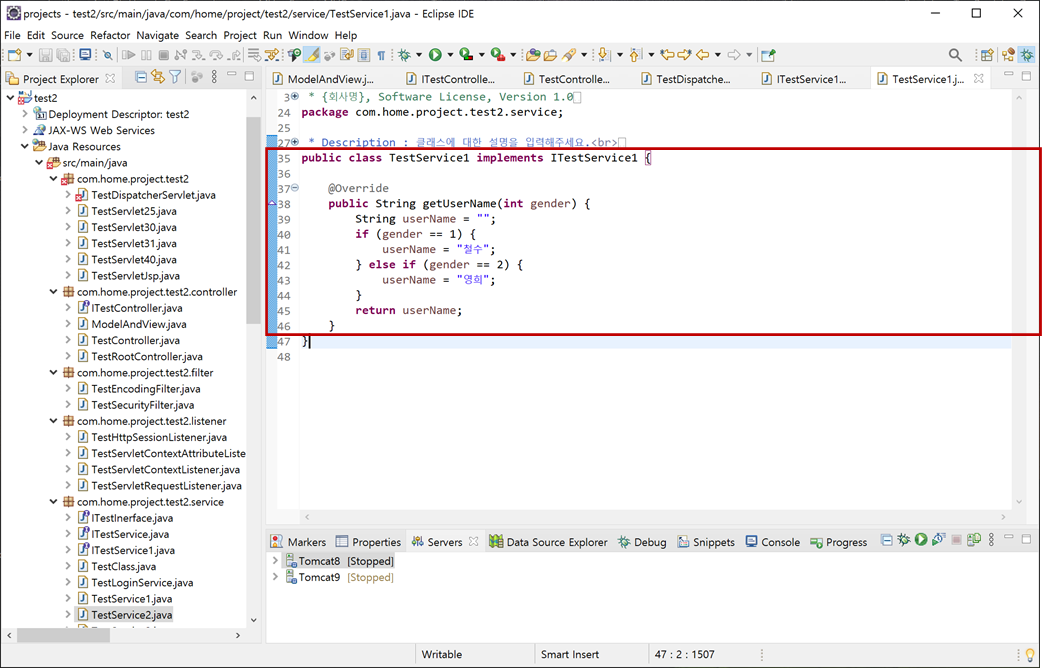Collapse the getUserName method fold at line 37

click(295, 188)
